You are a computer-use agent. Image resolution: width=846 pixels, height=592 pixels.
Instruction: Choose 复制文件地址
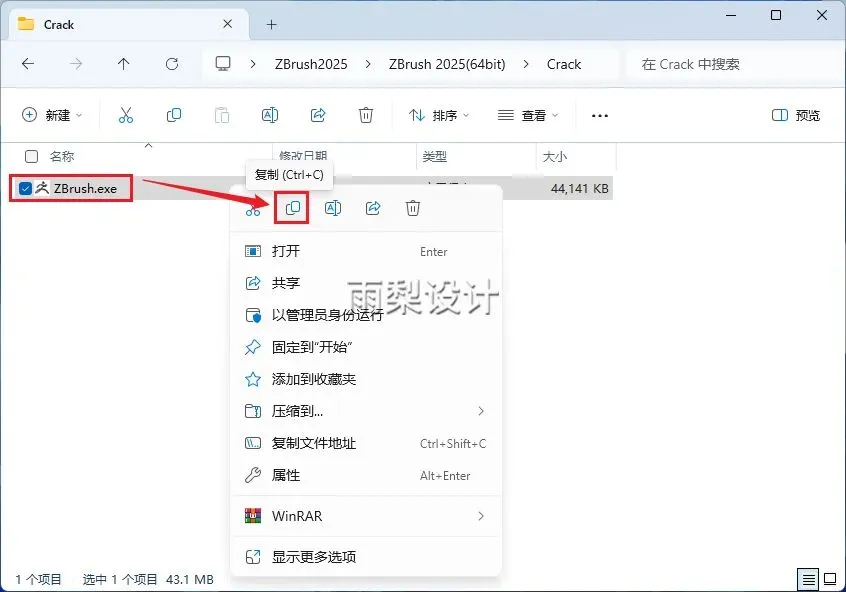click(366, 443)
